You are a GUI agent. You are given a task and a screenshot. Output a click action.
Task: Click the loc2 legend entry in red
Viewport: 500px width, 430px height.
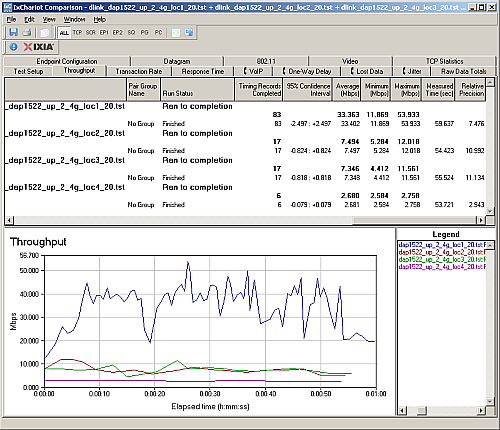(x=442, y=252)
